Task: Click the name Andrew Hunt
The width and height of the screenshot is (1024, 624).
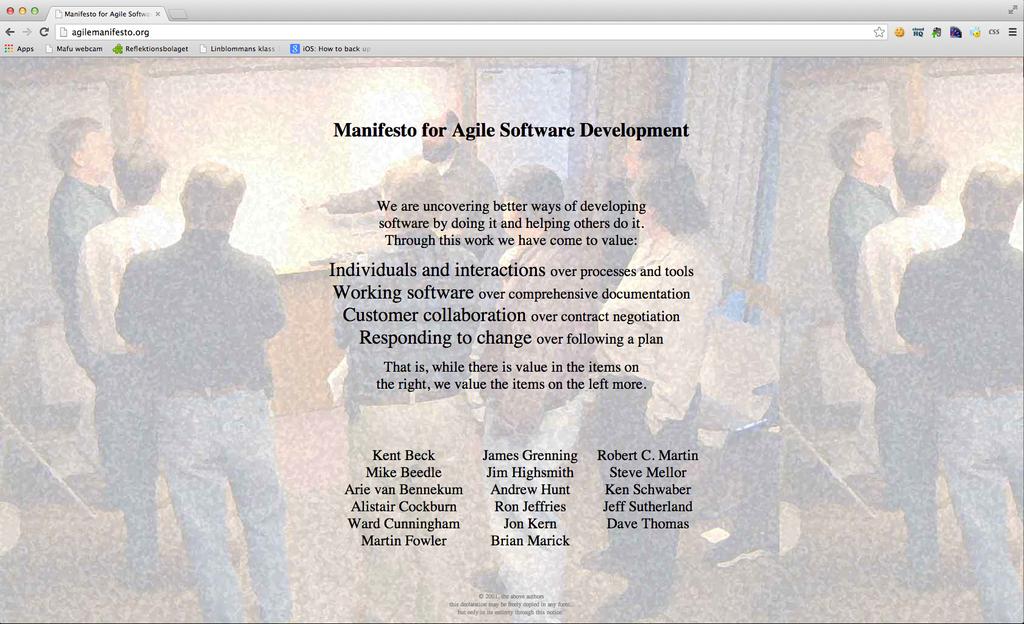Action: pyautogui.click(x=530, y=490)
